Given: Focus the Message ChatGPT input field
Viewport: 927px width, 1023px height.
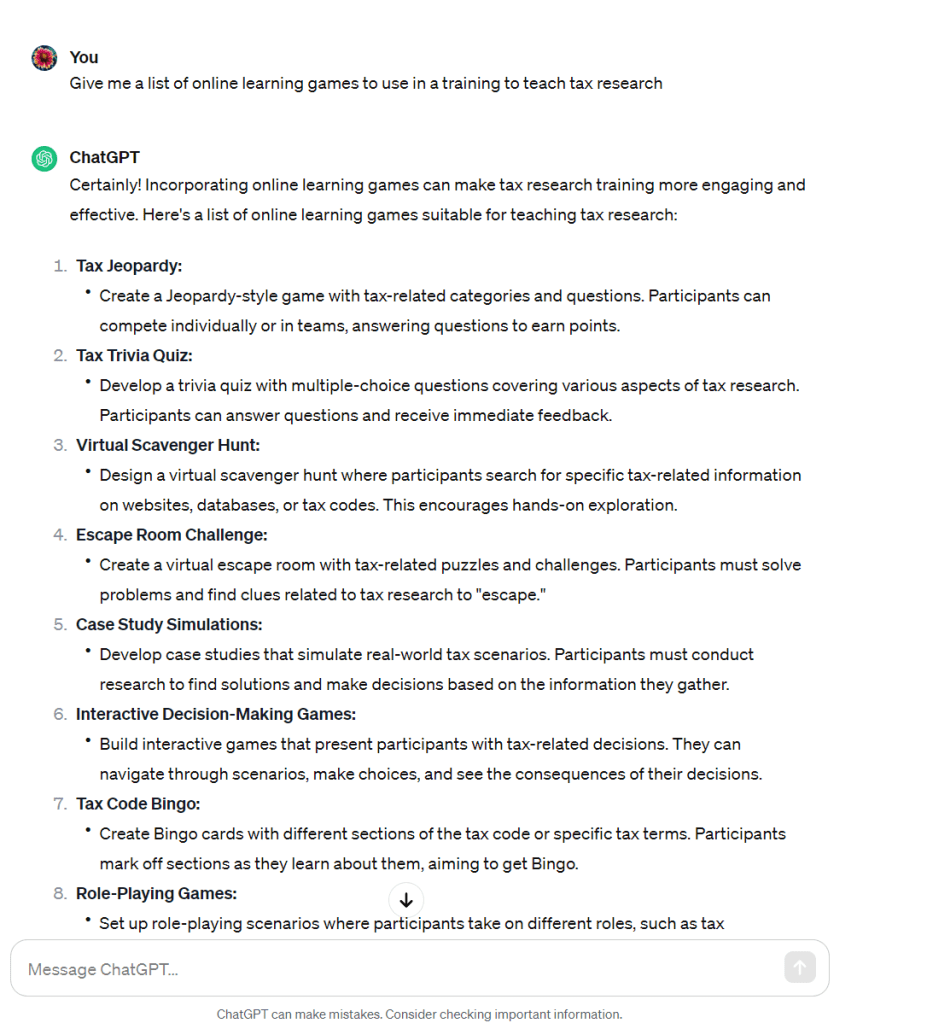Looking at the screenshot, I should coord(400,968).
